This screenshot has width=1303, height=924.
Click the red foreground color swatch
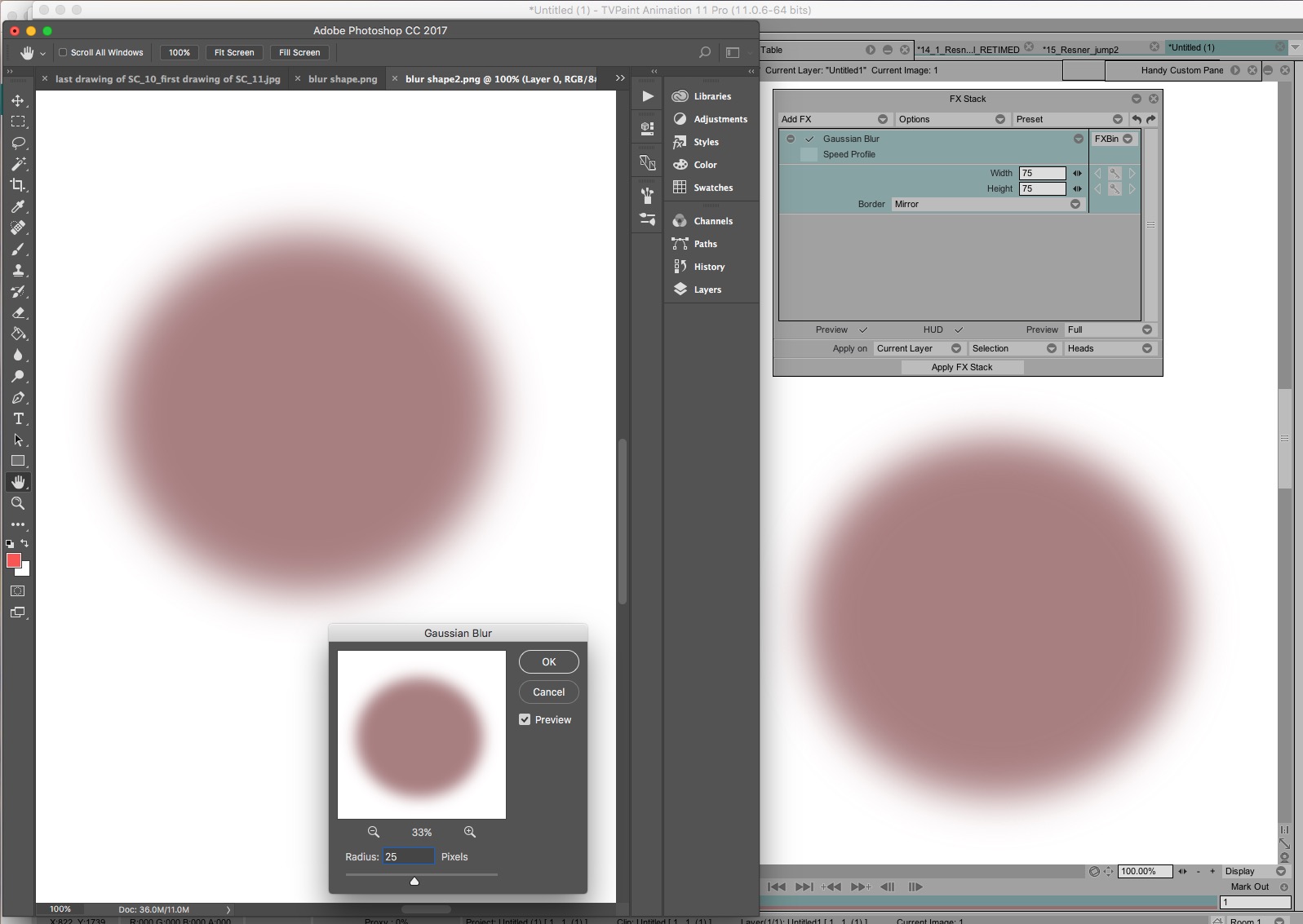pyautogui.click(x=14, y=560)
